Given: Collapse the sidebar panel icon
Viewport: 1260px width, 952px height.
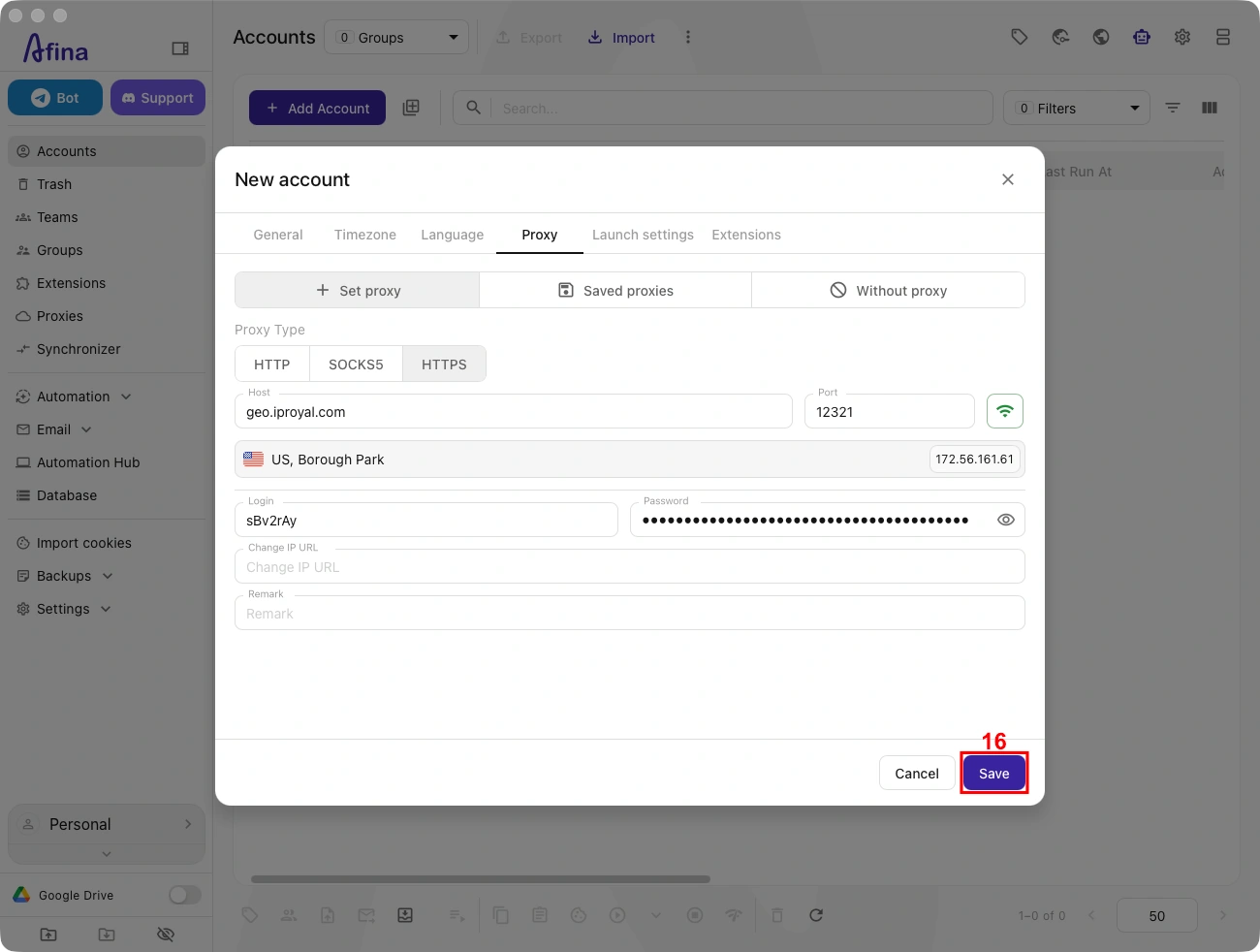Looking at the screenshot, I should click(x=180, y=48).
